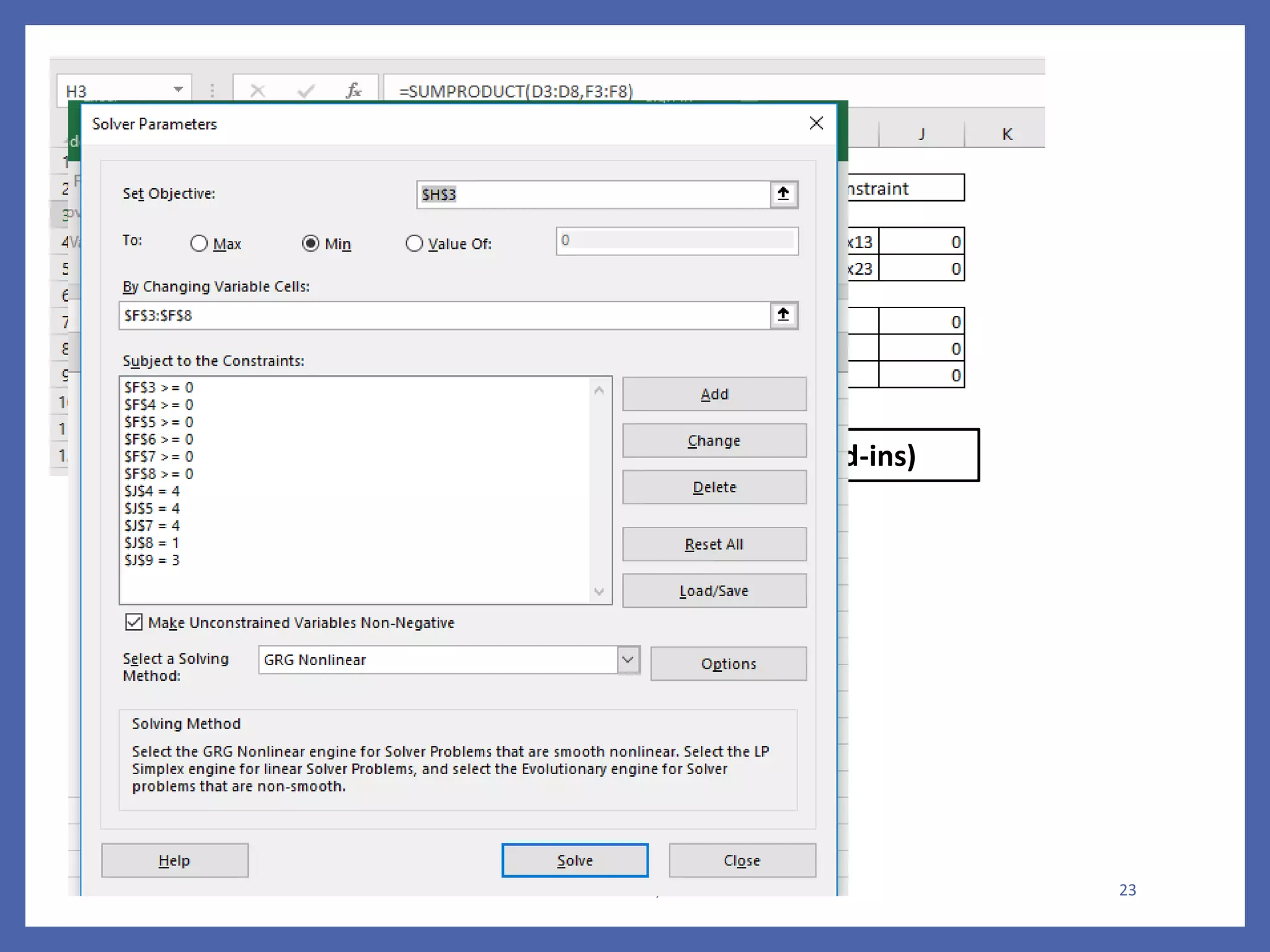The image size is (1270, 952).
Task: Click the Add constraint button
Action: tap(714, 394)
